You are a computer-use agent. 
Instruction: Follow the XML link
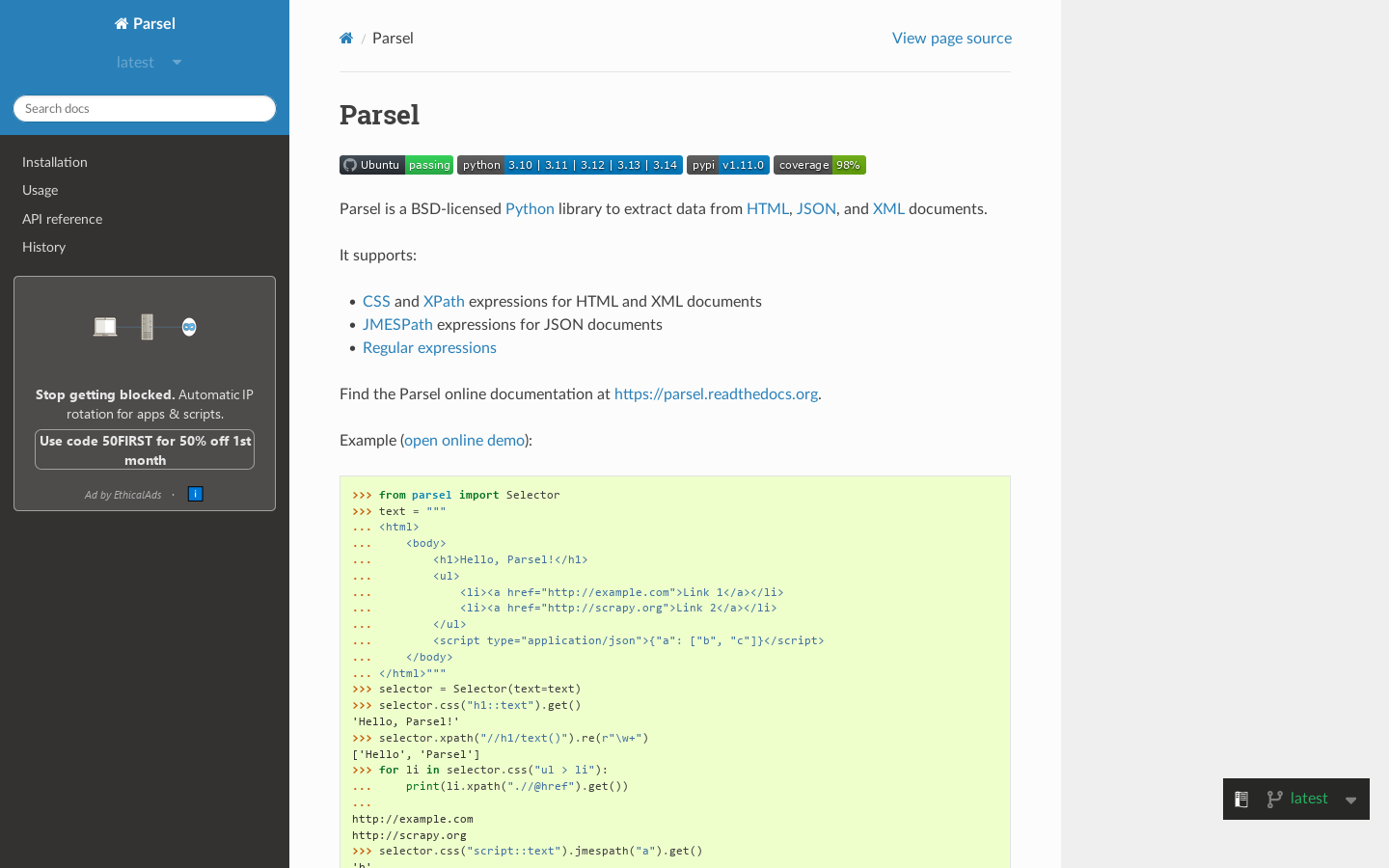click(x=888, y=208)
